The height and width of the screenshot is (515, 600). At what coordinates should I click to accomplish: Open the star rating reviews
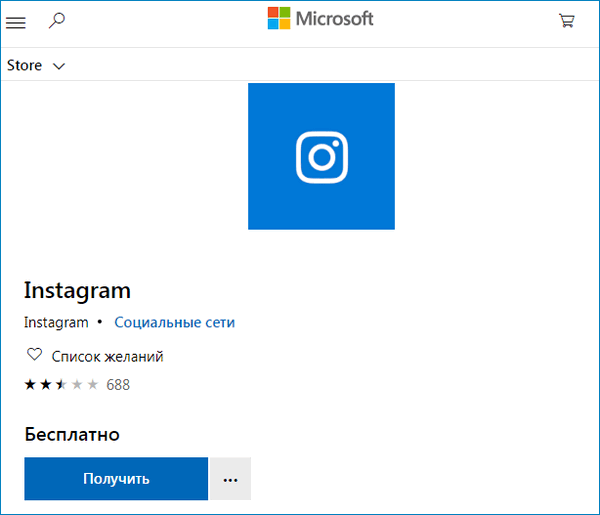tap(61, 384)
